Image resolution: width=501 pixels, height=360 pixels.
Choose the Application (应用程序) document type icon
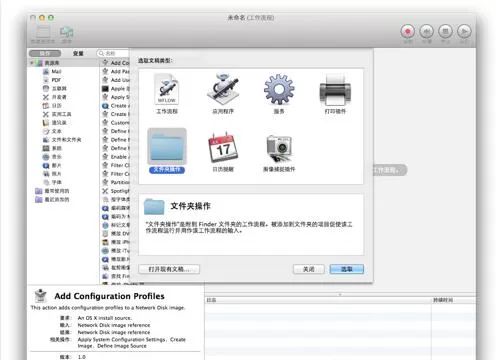click(223, 89)
